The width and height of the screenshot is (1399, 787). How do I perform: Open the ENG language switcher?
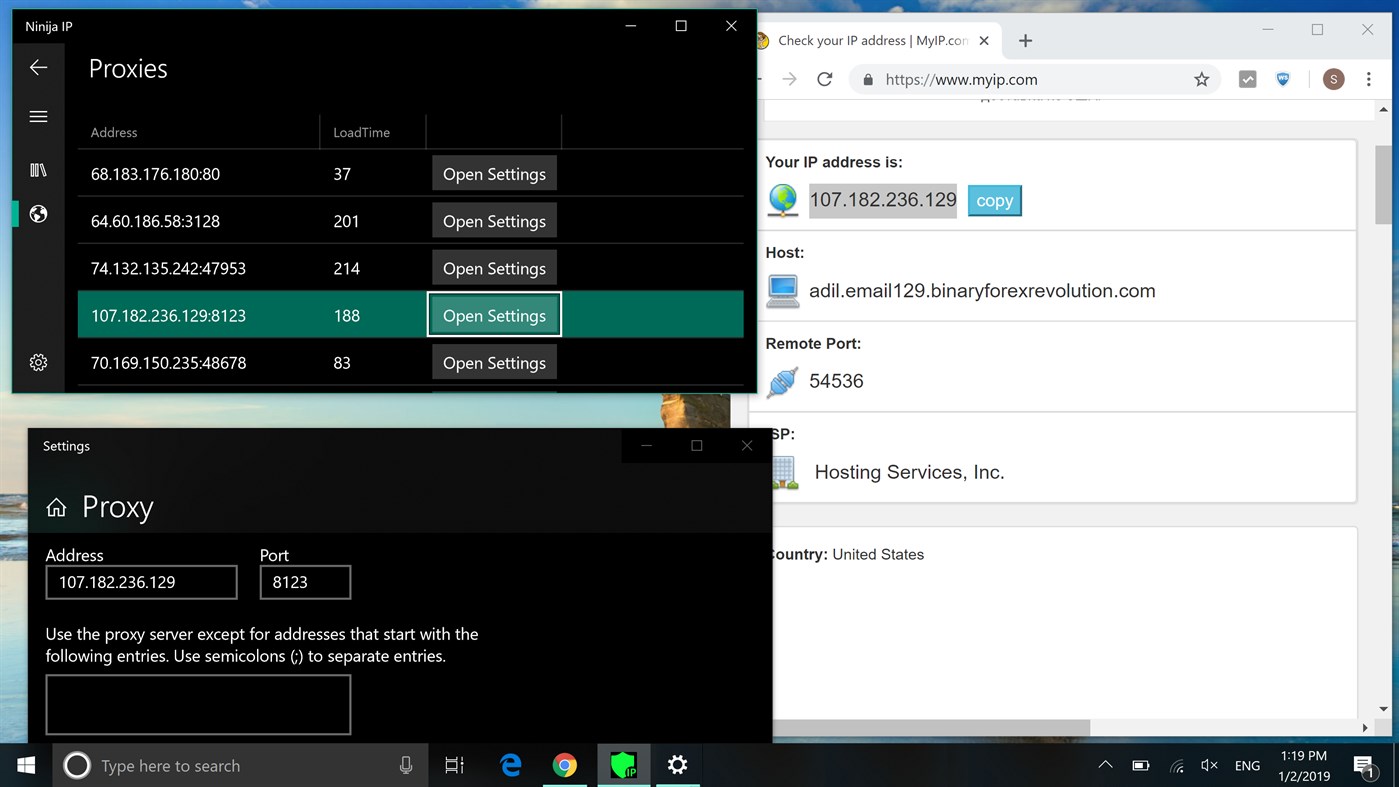tap(1247, 764)
